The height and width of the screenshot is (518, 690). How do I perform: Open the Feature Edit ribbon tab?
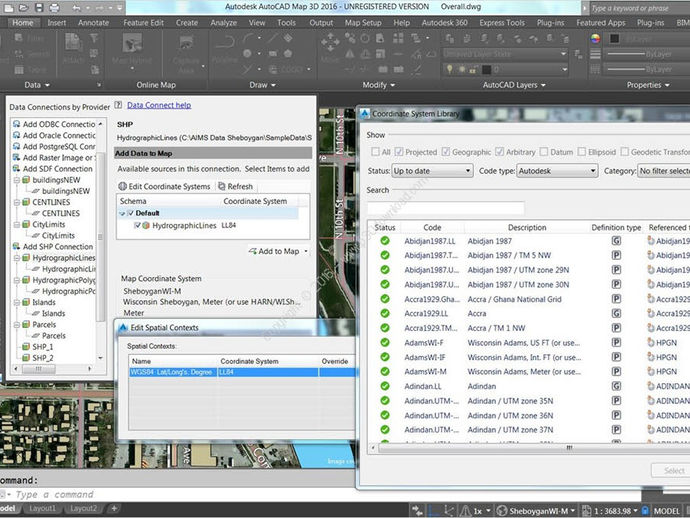pyautogui.click(x=143, y=22)
